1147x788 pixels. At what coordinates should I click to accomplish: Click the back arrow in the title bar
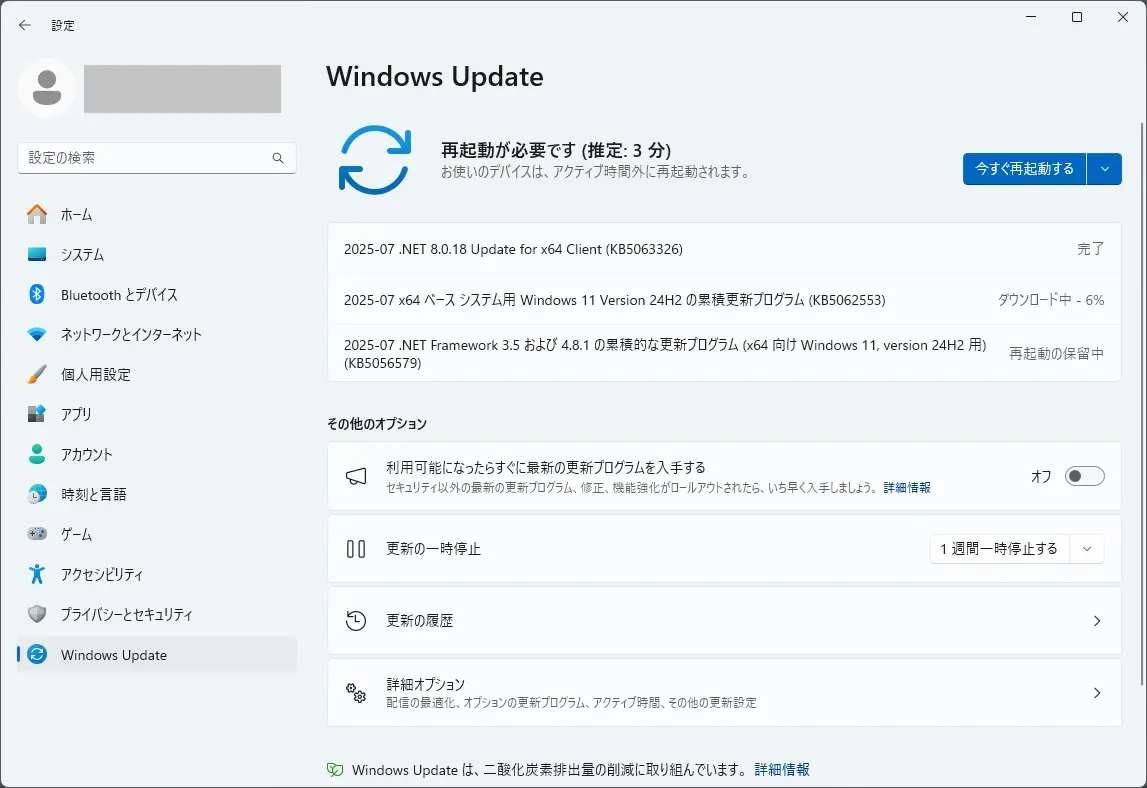[x=25, y=25]
